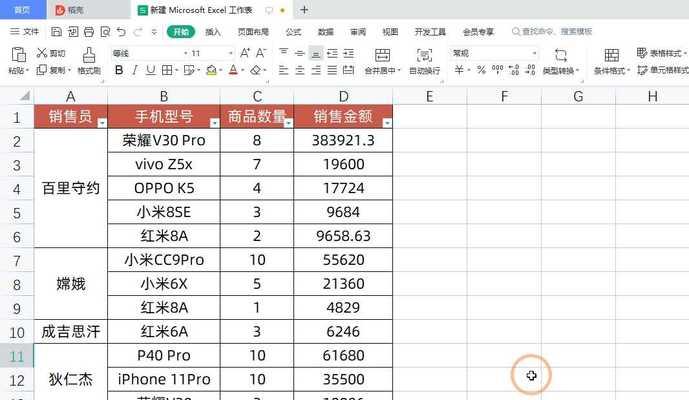Open Print Preview from quick access toolbar
The height and width of the screenshot is (400, 689).
pyautogui.click(x=105, y=32)
